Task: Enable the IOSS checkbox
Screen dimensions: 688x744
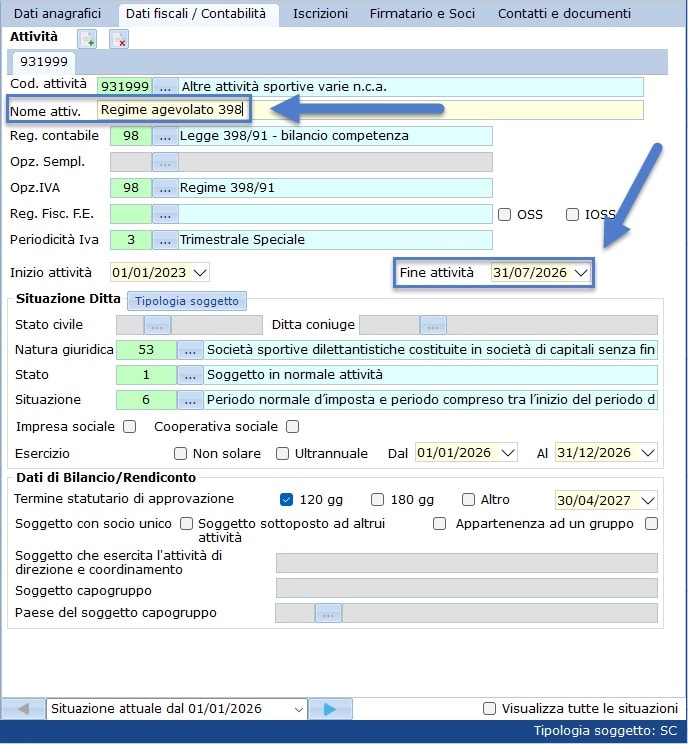Action: click(572, 214)
